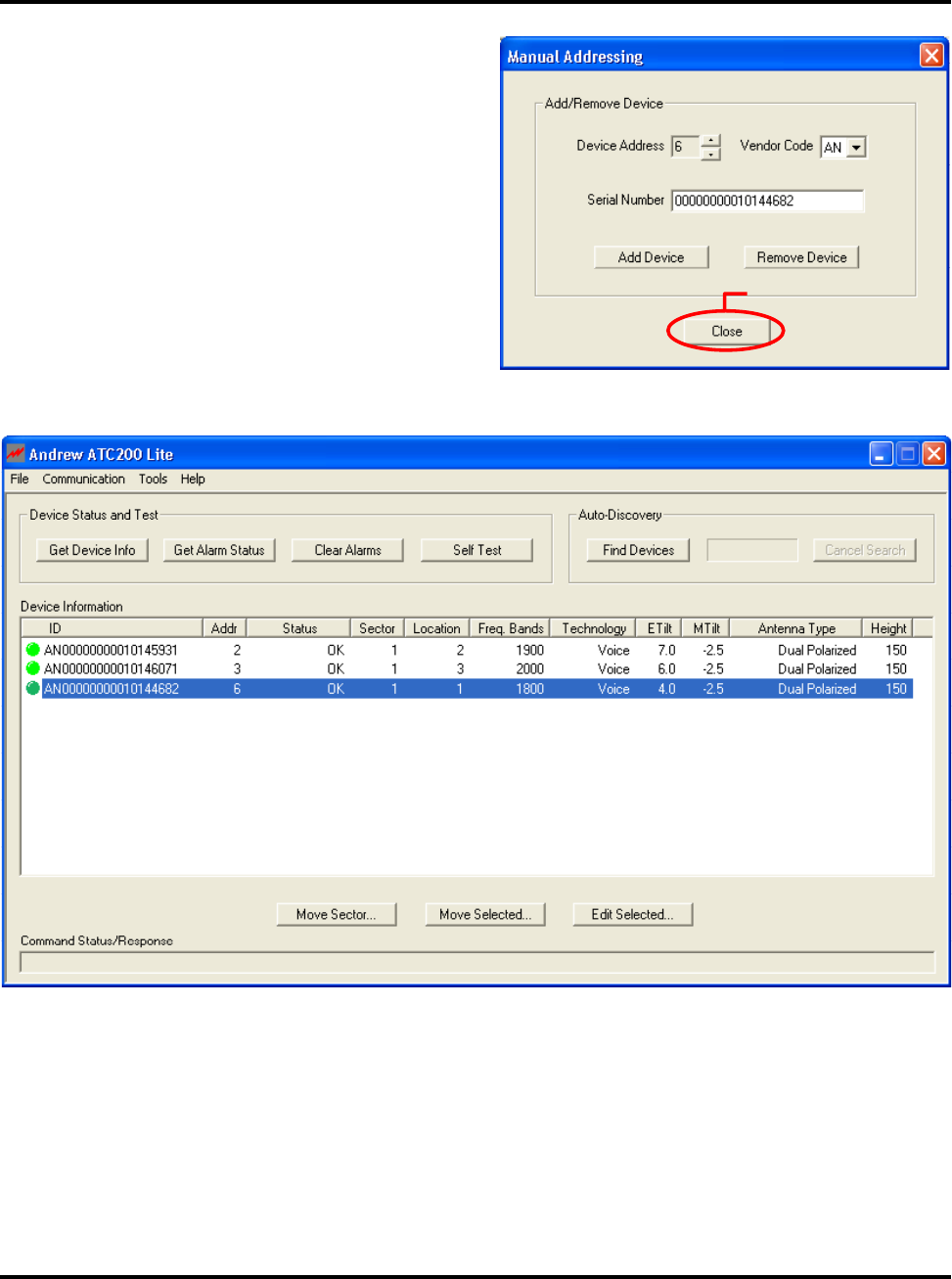Sort by the ETilt column header
Image resolution: width=952 pixels, height=1279 pixels.
(659, 628)
